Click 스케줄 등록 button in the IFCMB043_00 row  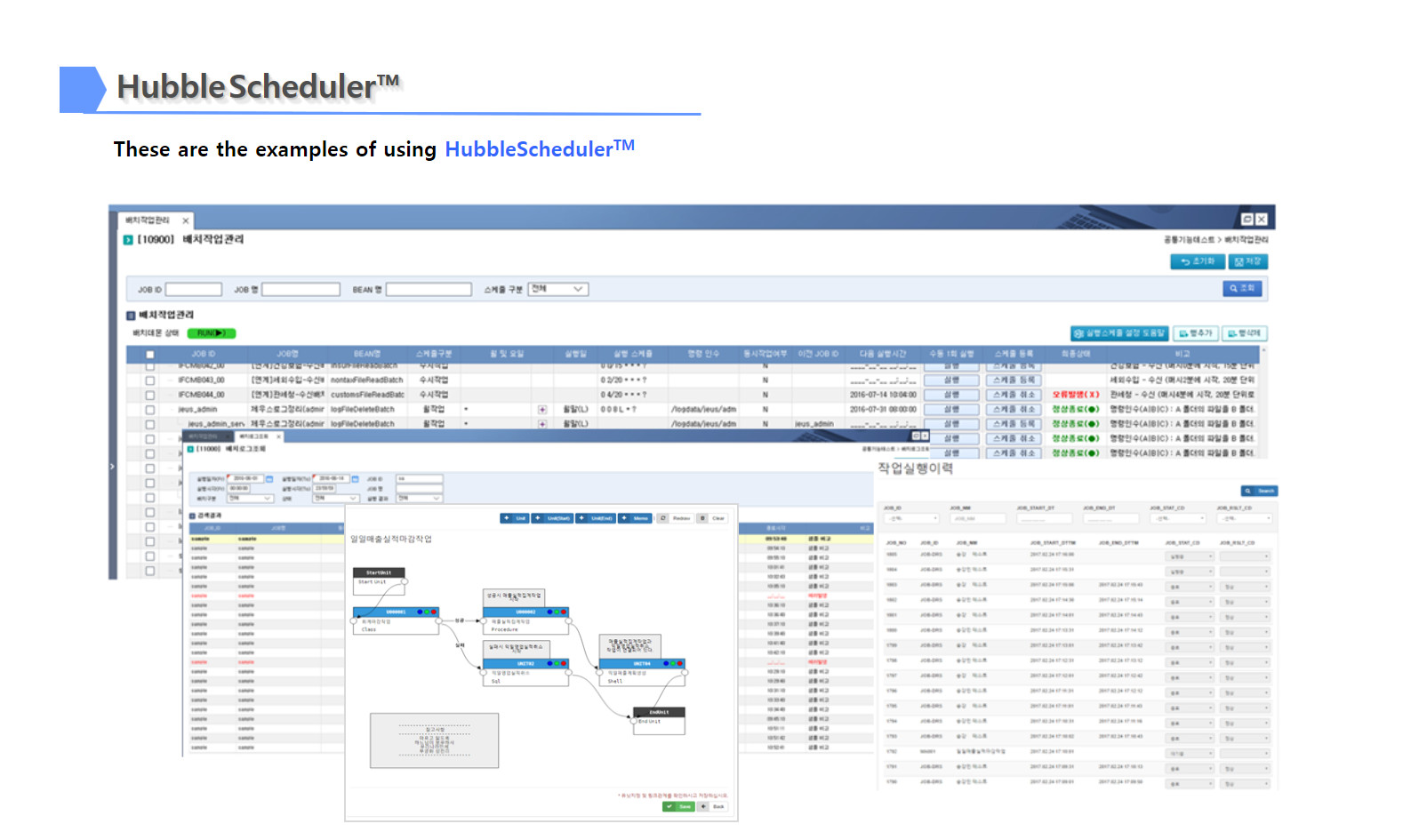click(x=1014, y=380)
